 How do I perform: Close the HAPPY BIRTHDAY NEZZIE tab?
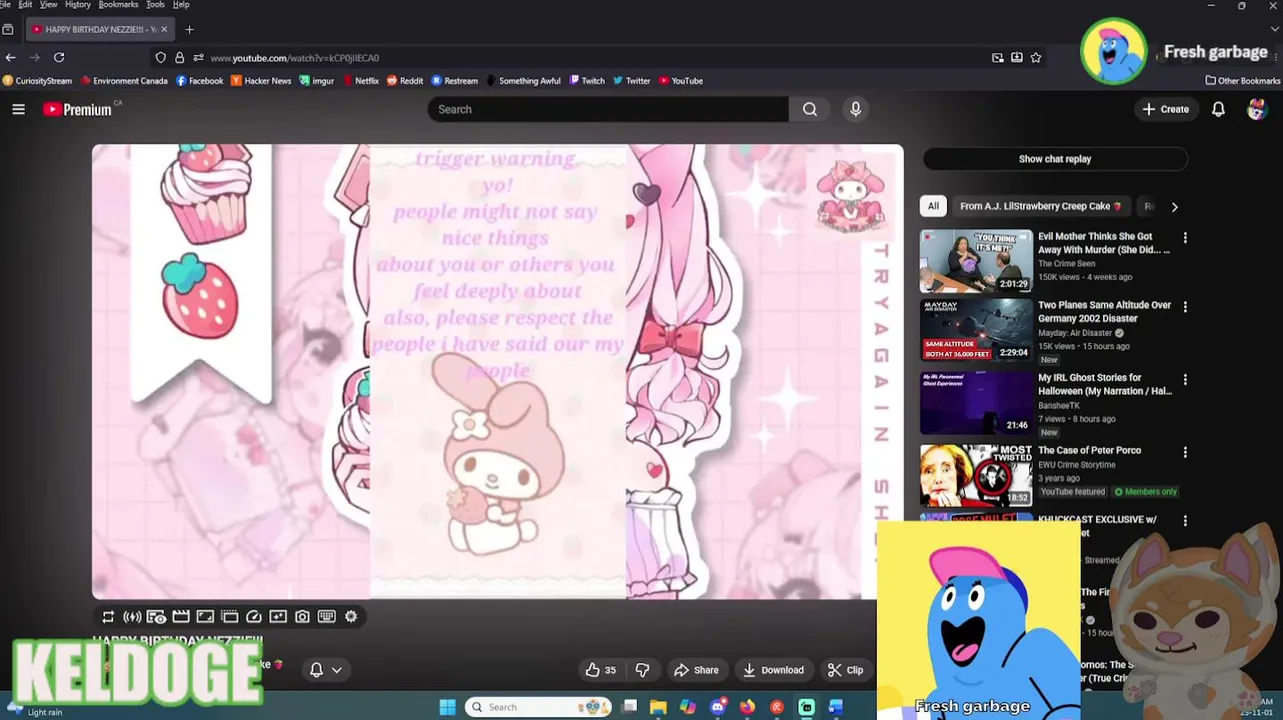click(164, 29)
